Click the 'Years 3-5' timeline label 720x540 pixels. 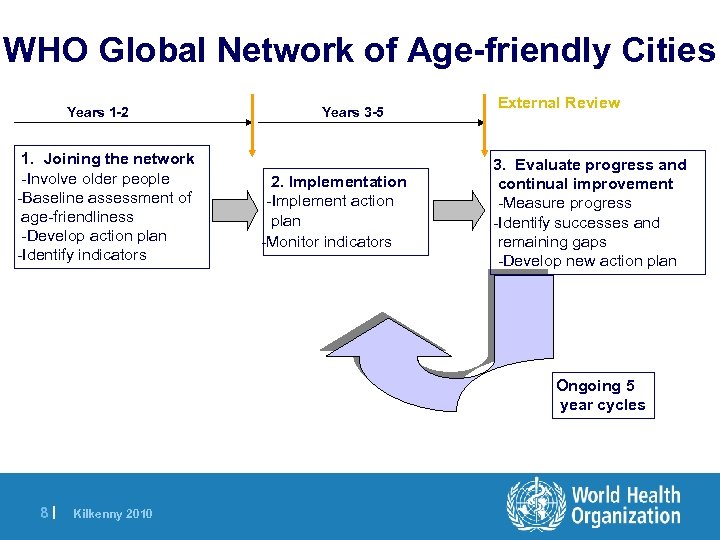(352, 112)
